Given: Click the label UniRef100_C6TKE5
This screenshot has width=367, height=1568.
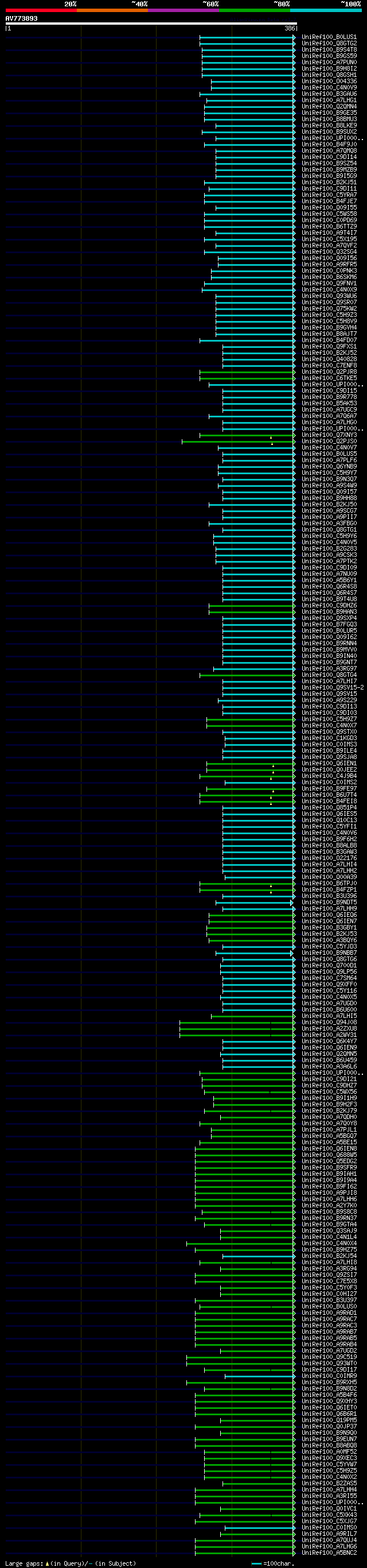Looking at the screenshot, I should click(329, 378).
